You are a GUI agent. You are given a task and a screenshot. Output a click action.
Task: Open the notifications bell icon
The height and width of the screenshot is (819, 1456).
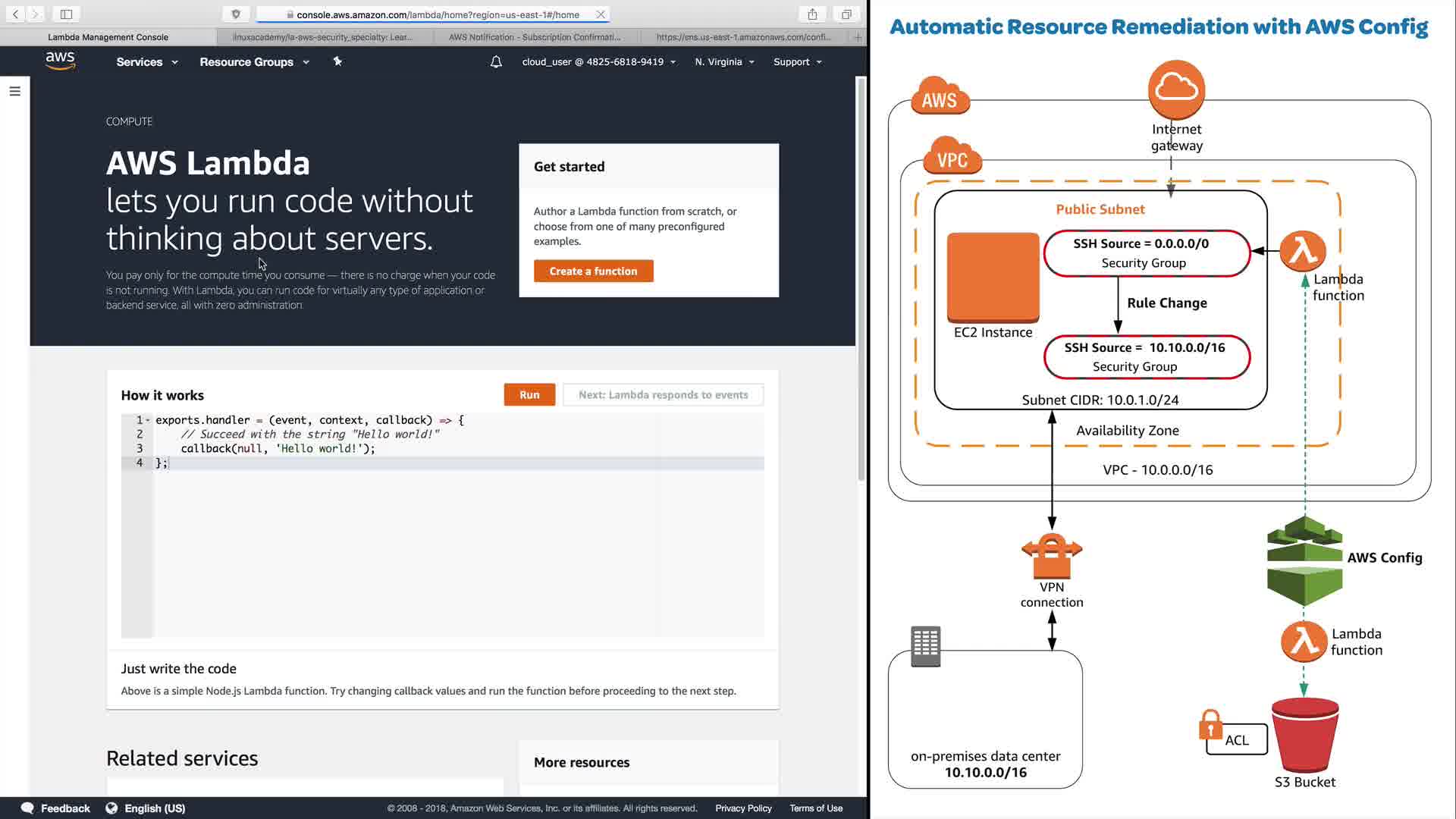coord(496,62)
